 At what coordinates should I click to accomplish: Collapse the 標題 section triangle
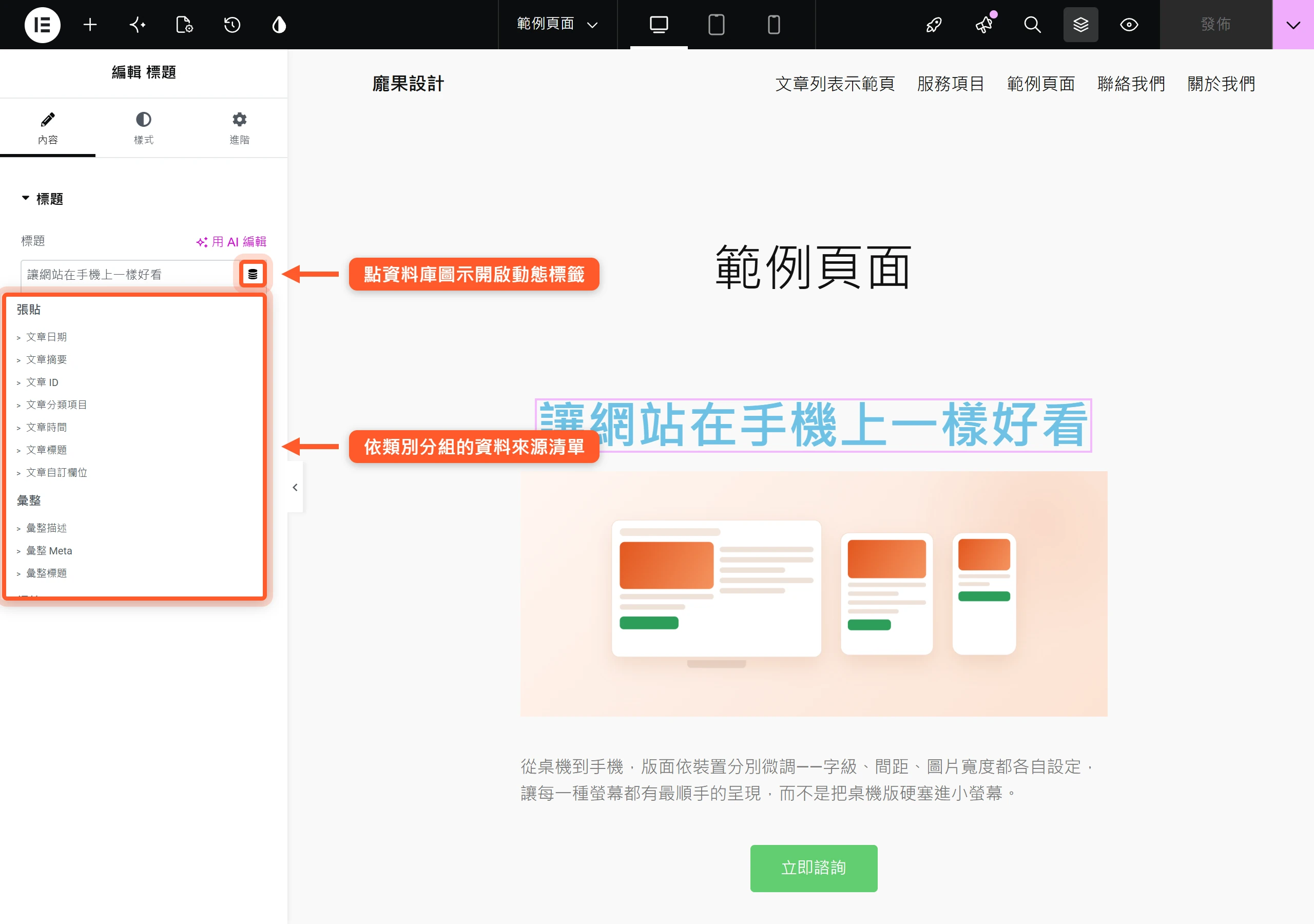tap(25, 198)
